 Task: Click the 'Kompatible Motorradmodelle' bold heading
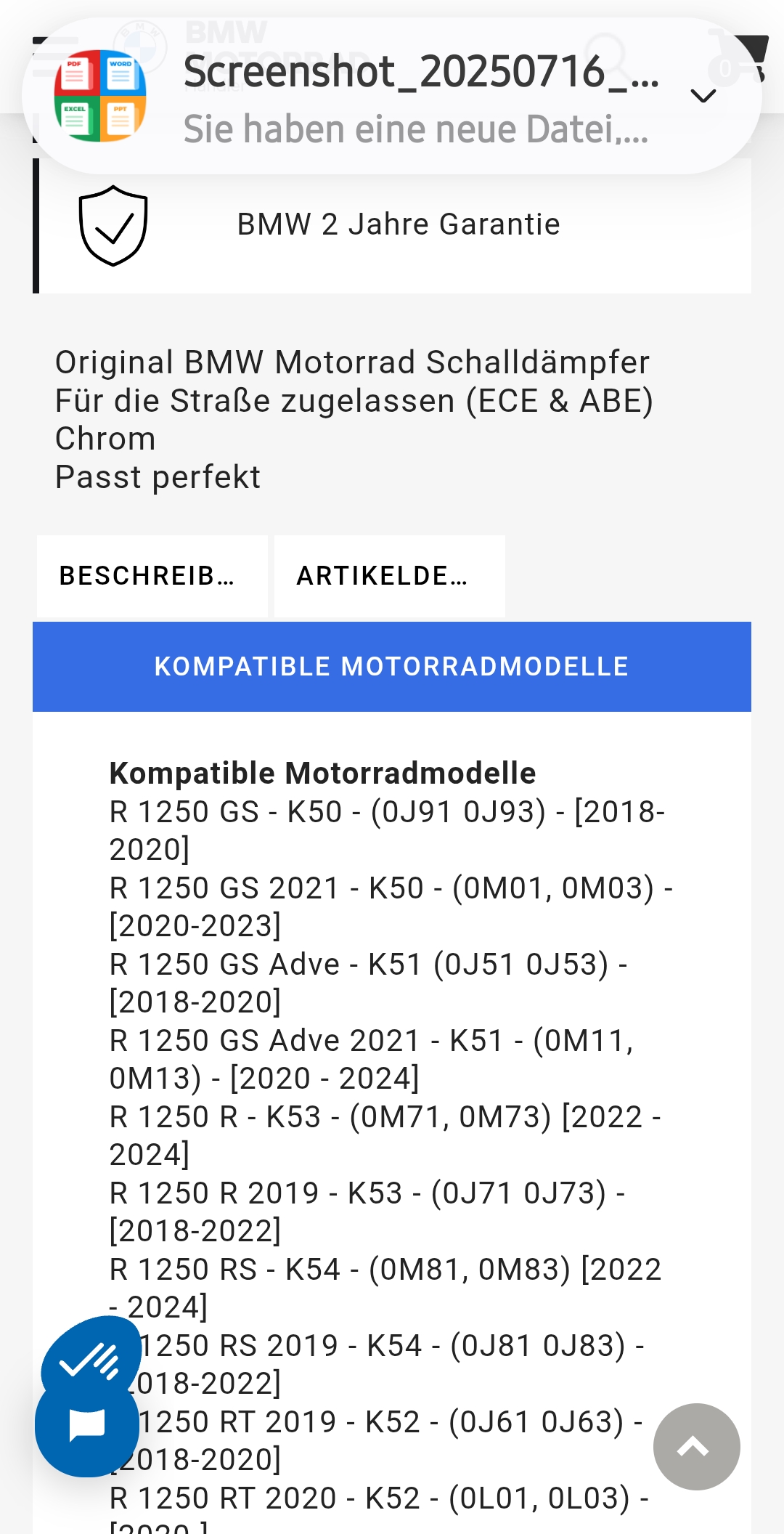coord(322,773)
